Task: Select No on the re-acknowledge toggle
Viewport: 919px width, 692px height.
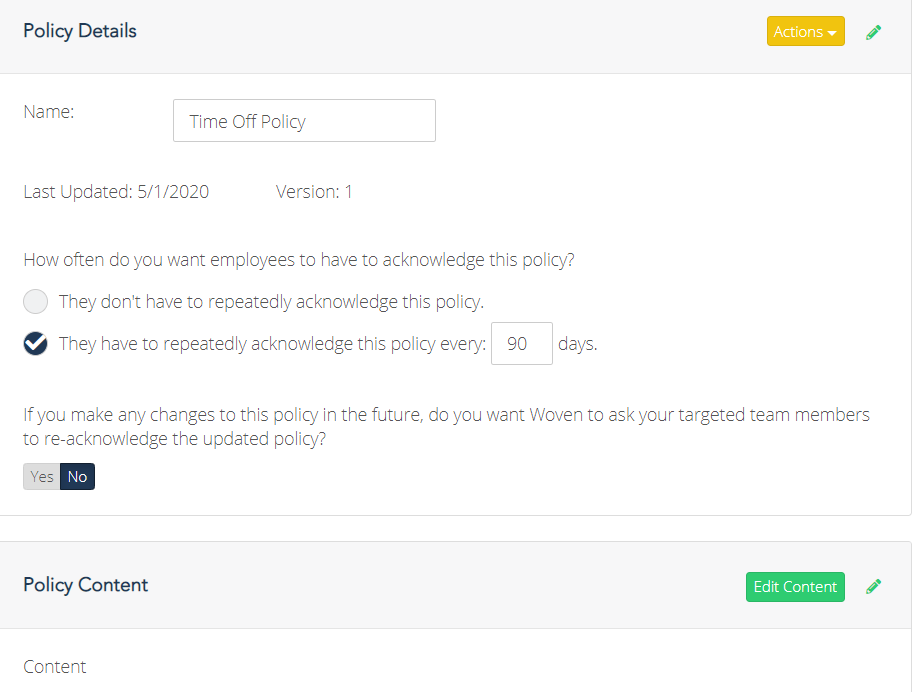Action: pyautogui.click(x=77, y=476)
